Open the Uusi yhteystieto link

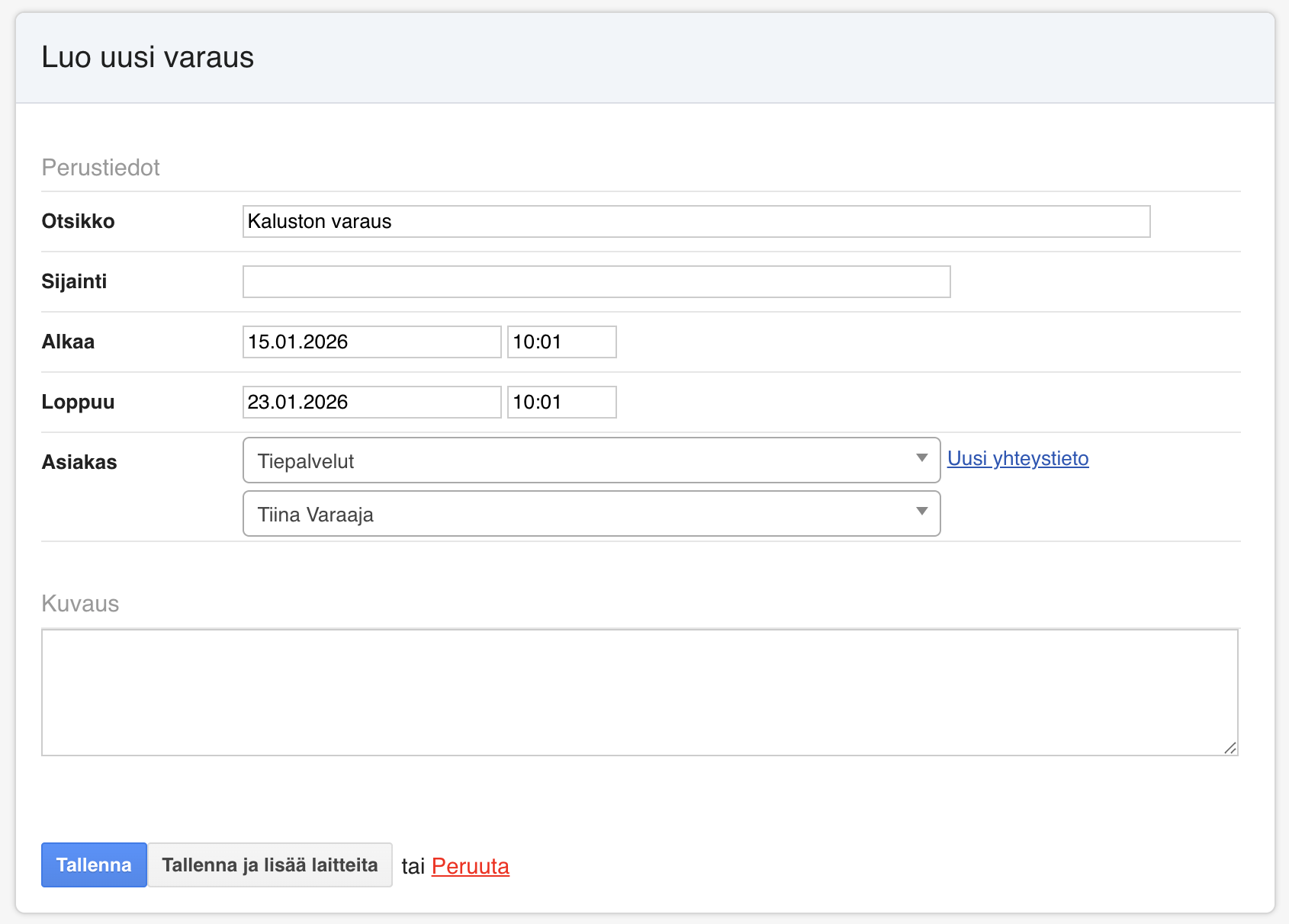tap(1017, 458)
